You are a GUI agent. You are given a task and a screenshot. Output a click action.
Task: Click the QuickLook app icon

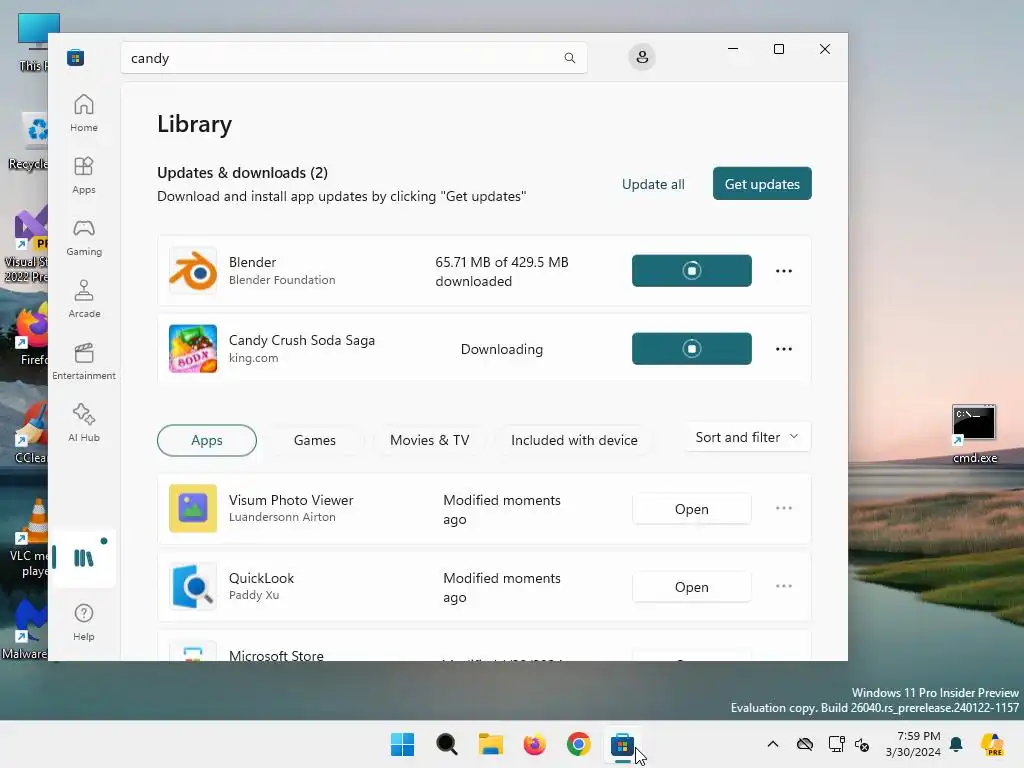[193, 586]
